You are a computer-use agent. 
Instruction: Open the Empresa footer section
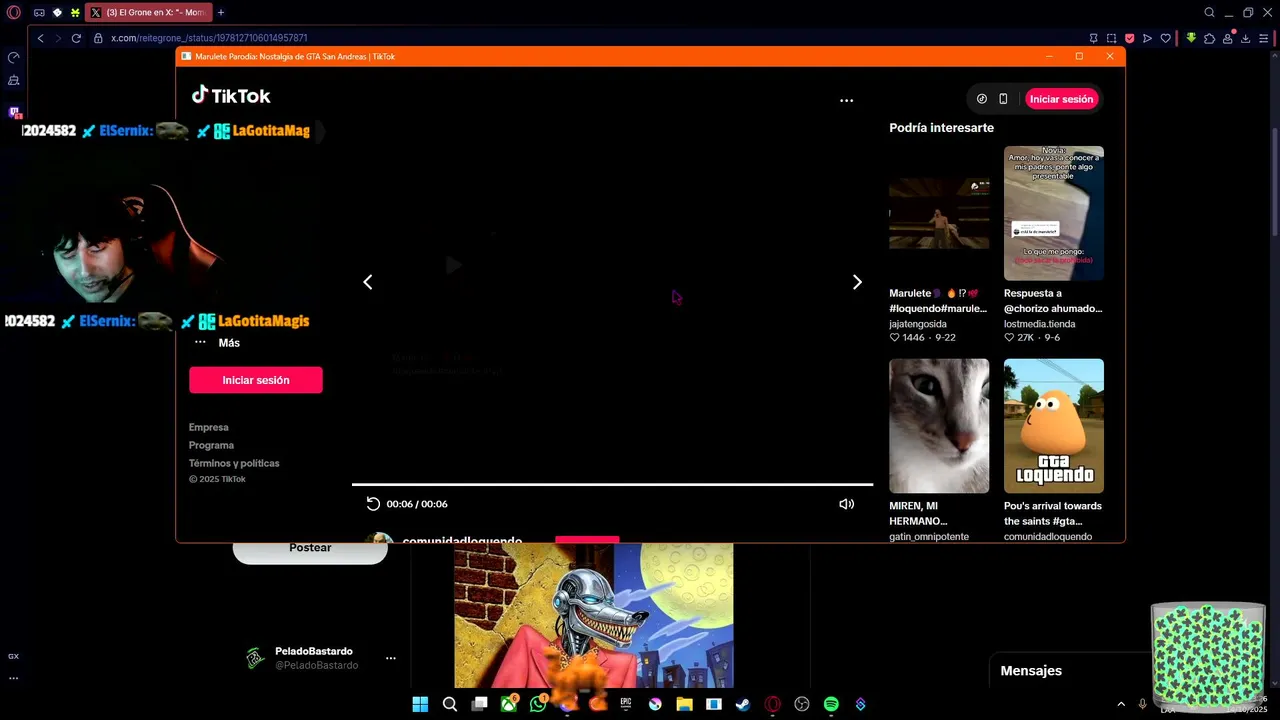click(x=209, y=427)
